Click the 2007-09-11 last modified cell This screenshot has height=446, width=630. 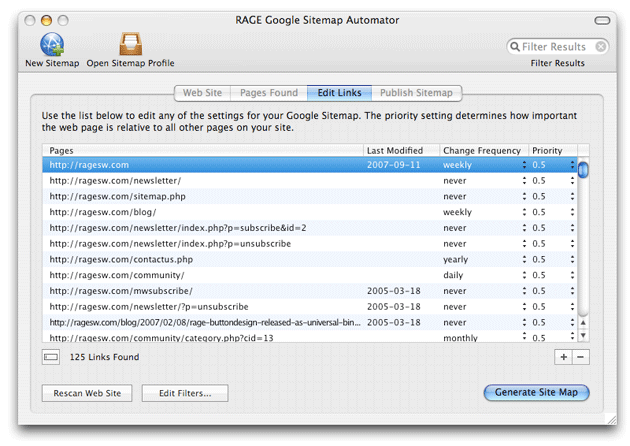tap(393, 165)
